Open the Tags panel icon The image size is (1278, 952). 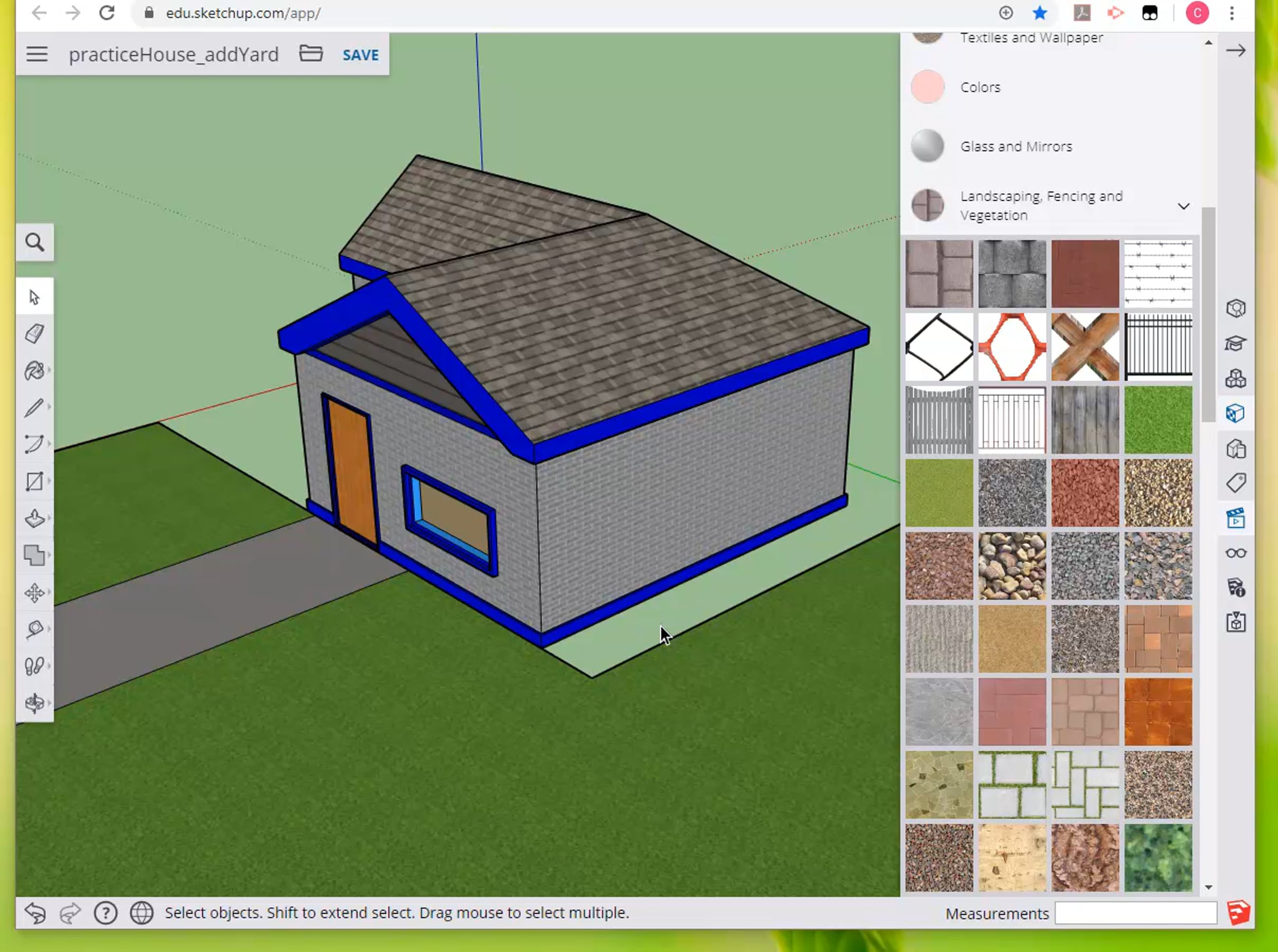coord(1235,483)
